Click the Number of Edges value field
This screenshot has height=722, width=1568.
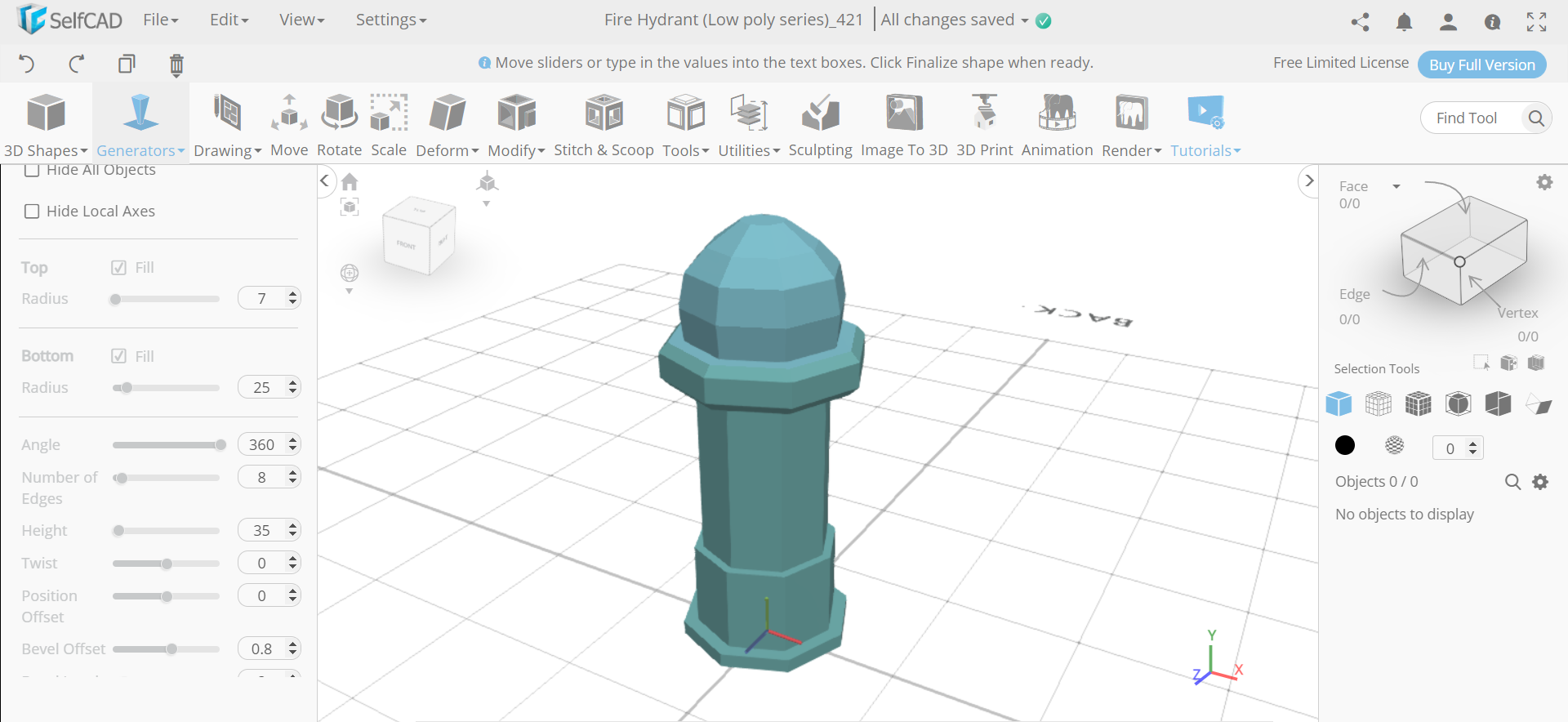point(261,477)
